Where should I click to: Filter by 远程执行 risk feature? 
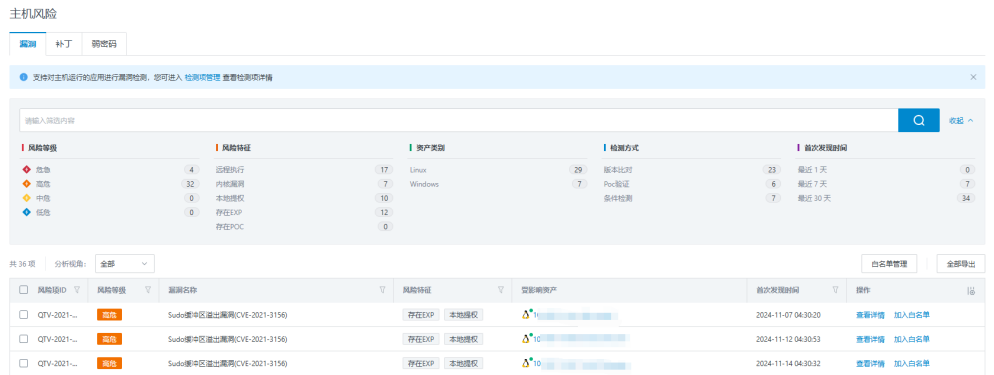[x=229, y=170]
